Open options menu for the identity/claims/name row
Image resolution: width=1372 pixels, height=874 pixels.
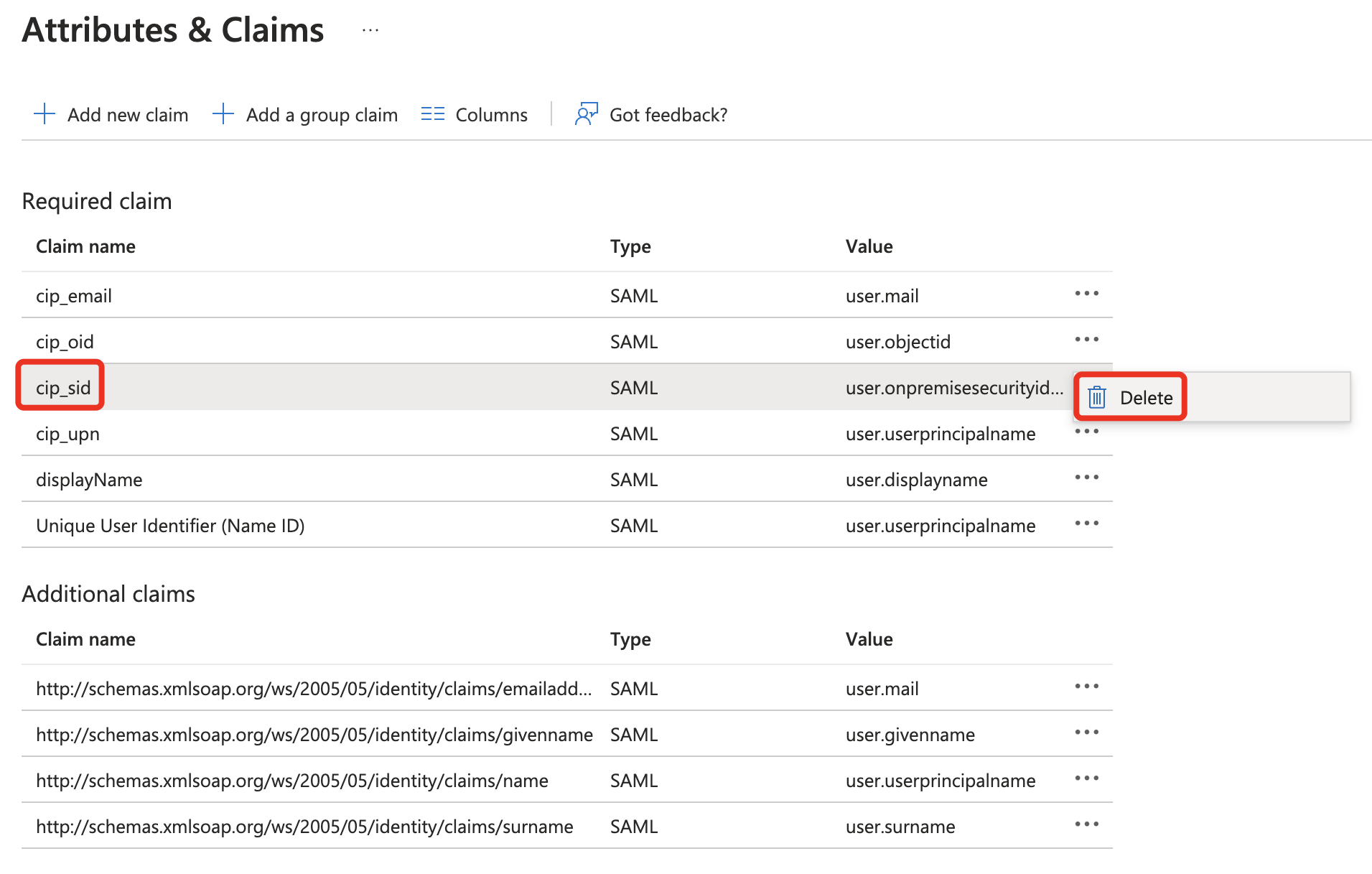1086,778
